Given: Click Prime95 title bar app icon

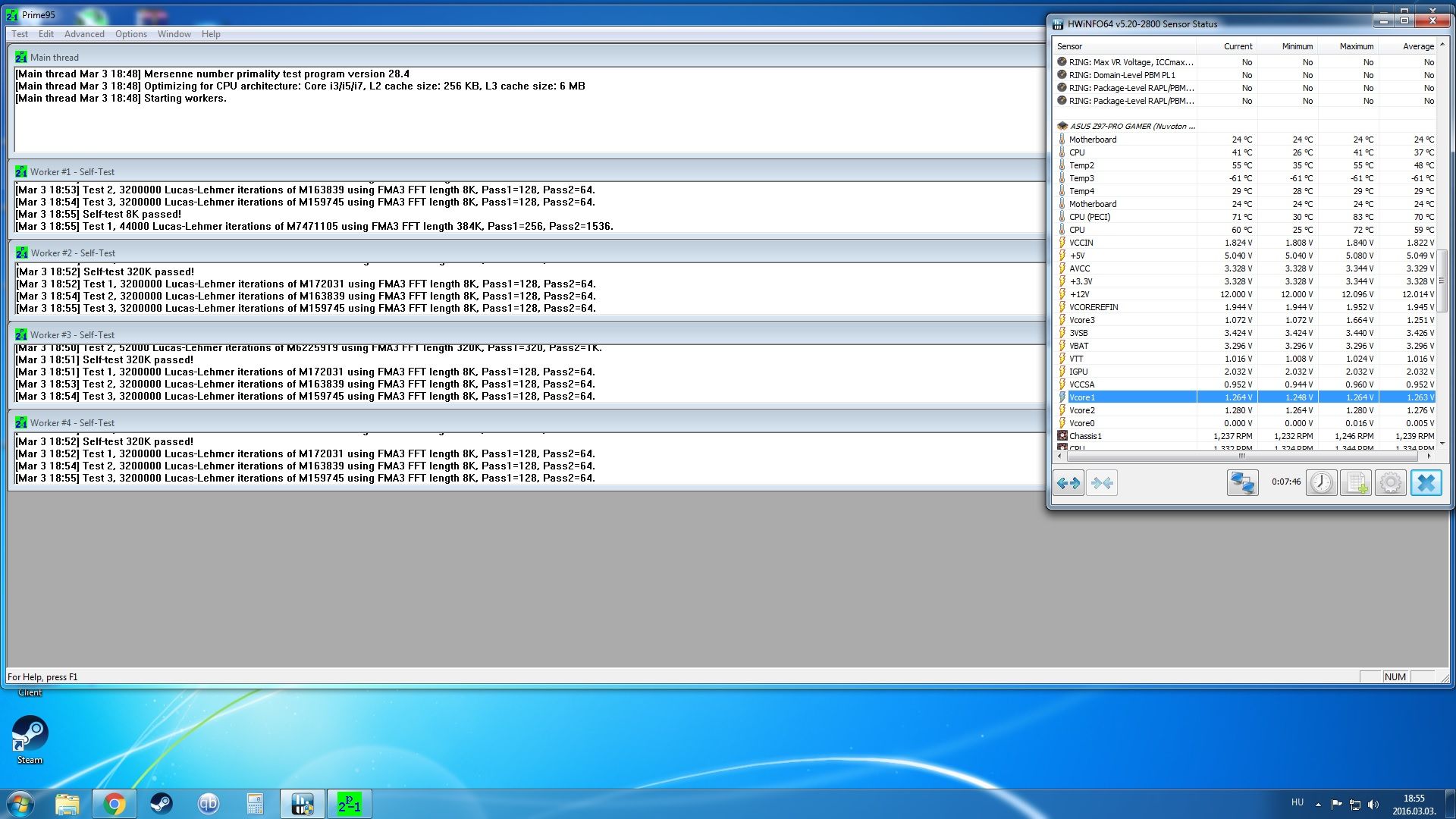Looking at the screenshot, I should (x=12, y=15).
